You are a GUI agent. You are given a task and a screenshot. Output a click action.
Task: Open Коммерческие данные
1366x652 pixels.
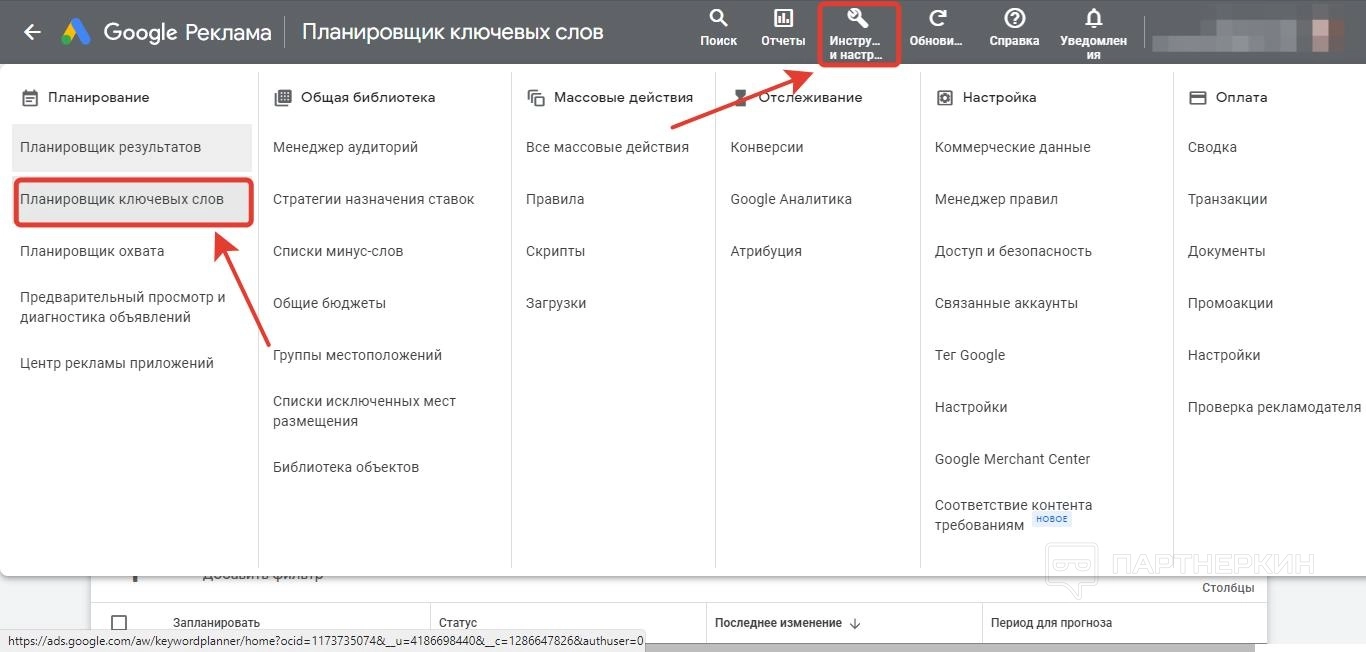[x=1013, y=147]
